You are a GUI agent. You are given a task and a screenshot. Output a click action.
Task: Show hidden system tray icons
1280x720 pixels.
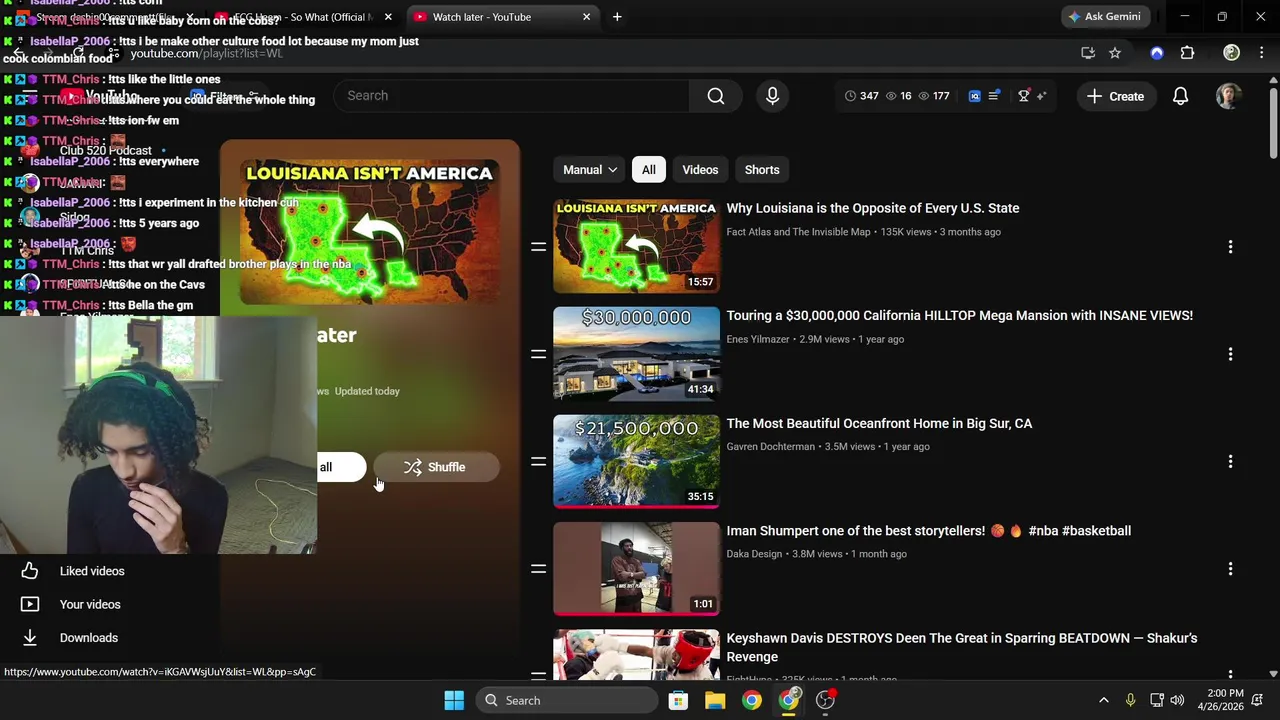click(x=1104, y=700)
